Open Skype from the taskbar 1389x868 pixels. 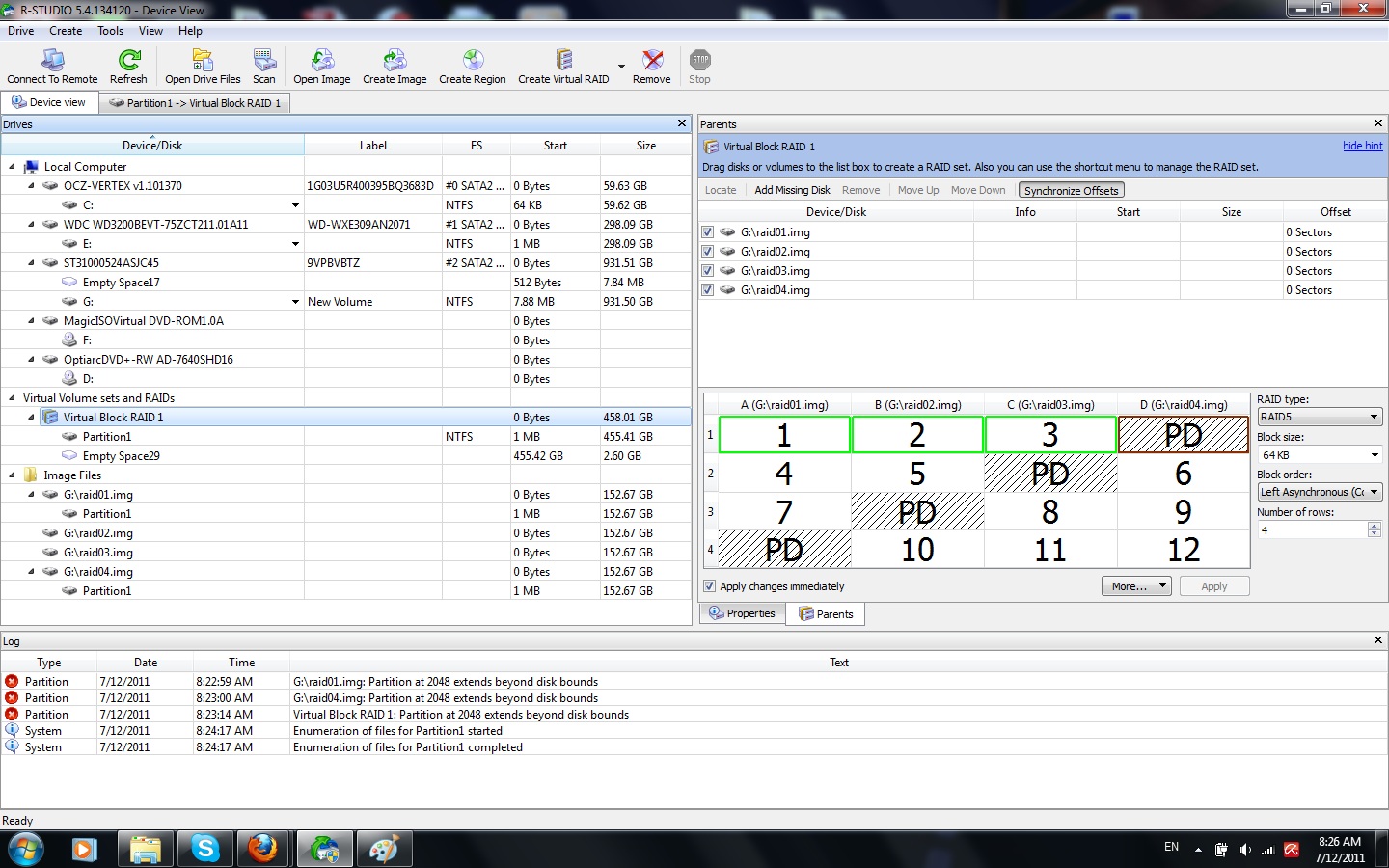pos(205,849)
